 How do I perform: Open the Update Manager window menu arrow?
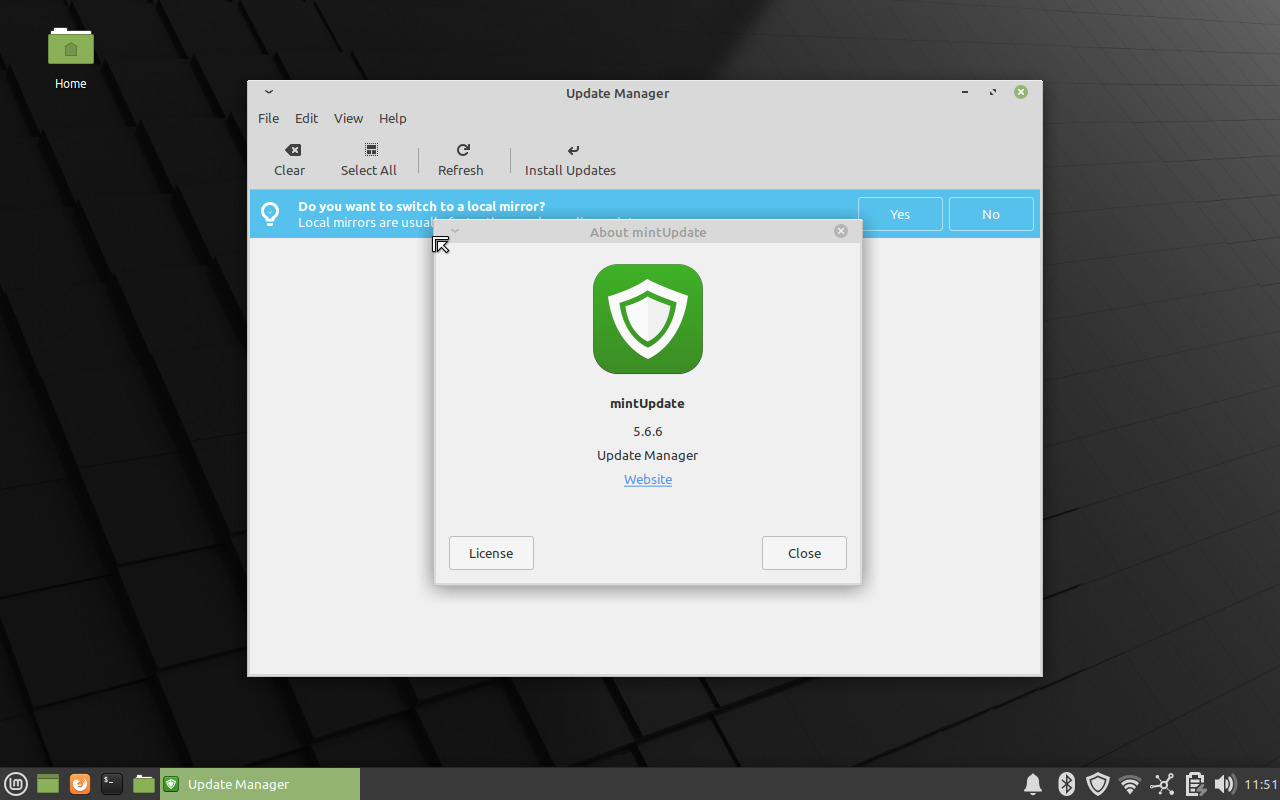tap(269, 92)
